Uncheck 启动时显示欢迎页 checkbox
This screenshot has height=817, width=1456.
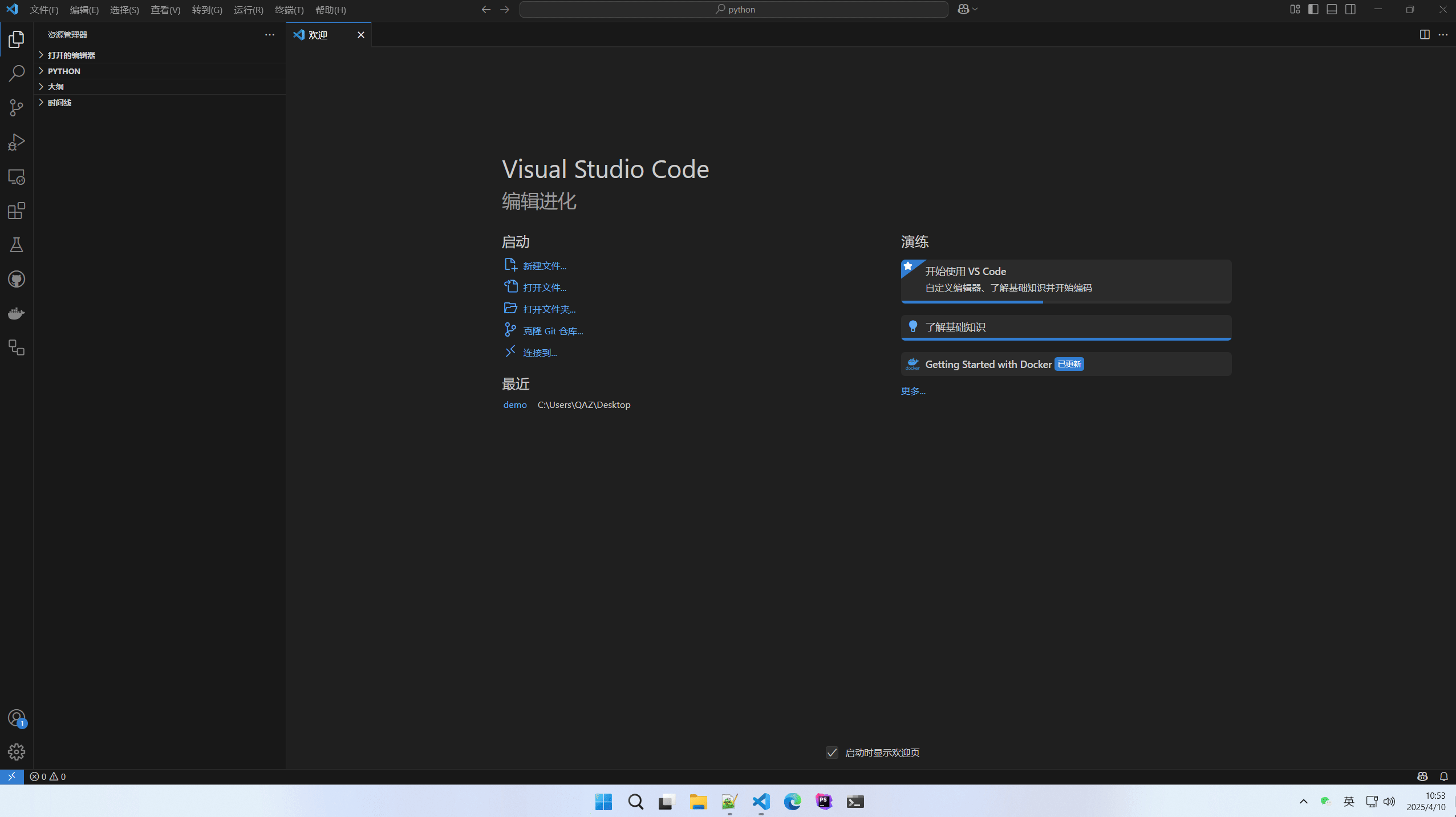click(832, 753)
